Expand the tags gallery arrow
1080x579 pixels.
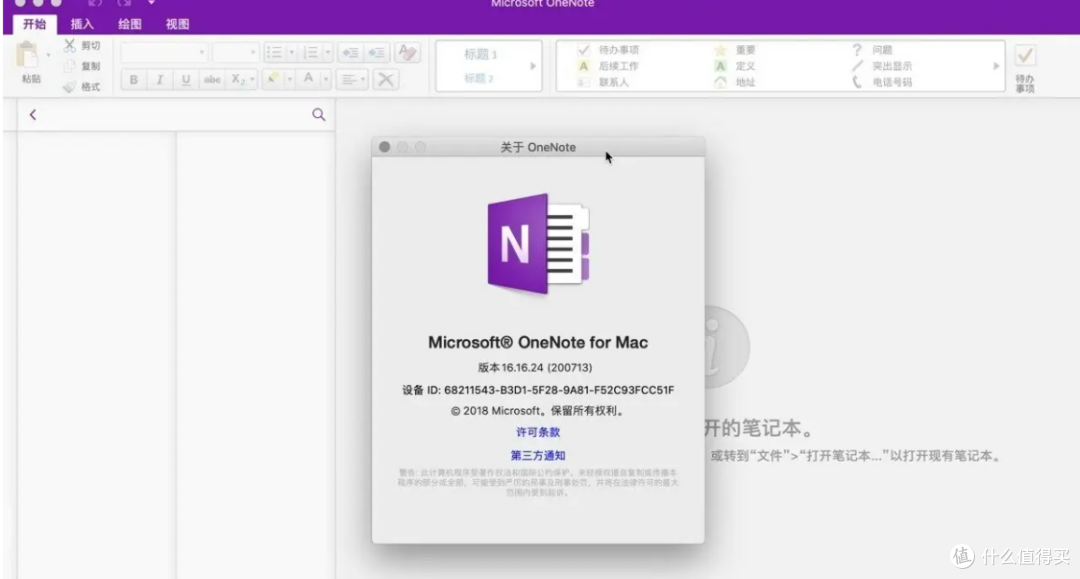(x=996, y=66)
